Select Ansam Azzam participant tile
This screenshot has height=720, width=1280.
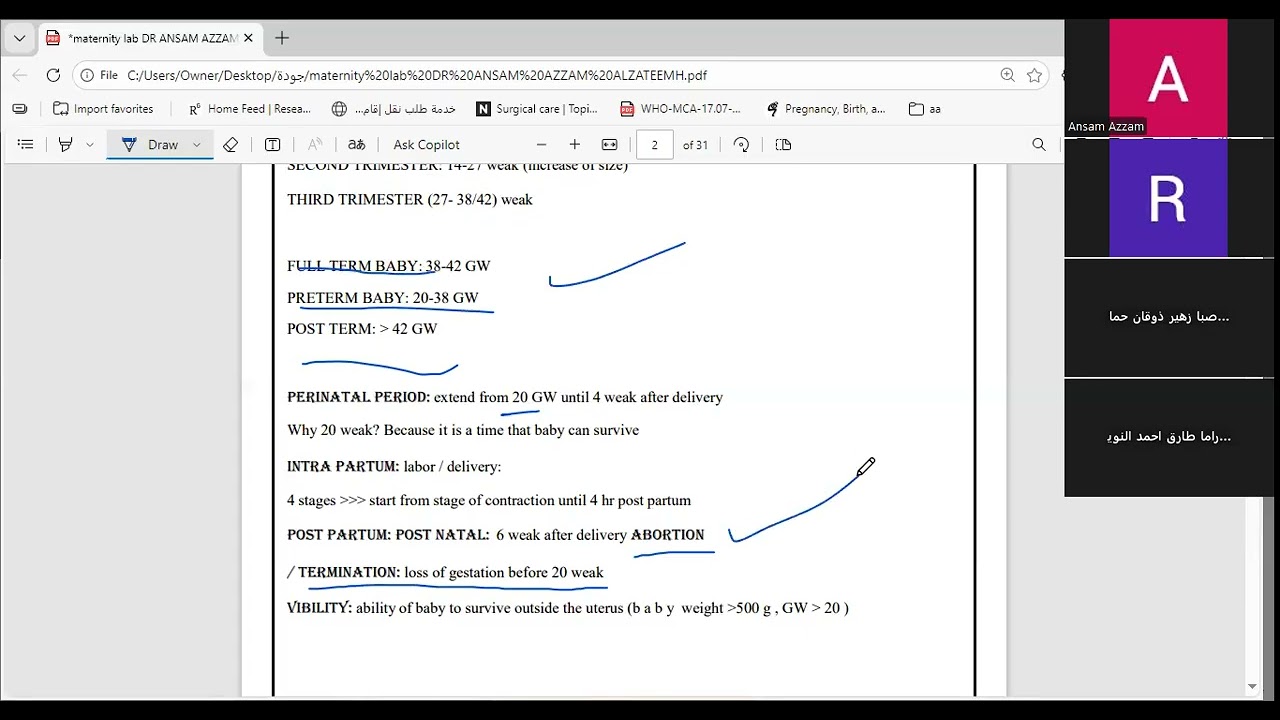coord(1169,77)
